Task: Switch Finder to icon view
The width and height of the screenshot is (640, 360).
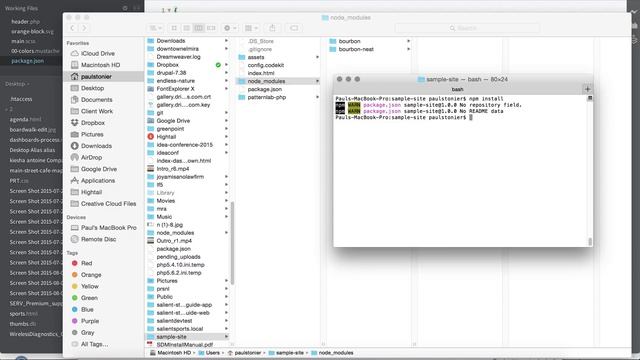Action: [x=174, y=28]
